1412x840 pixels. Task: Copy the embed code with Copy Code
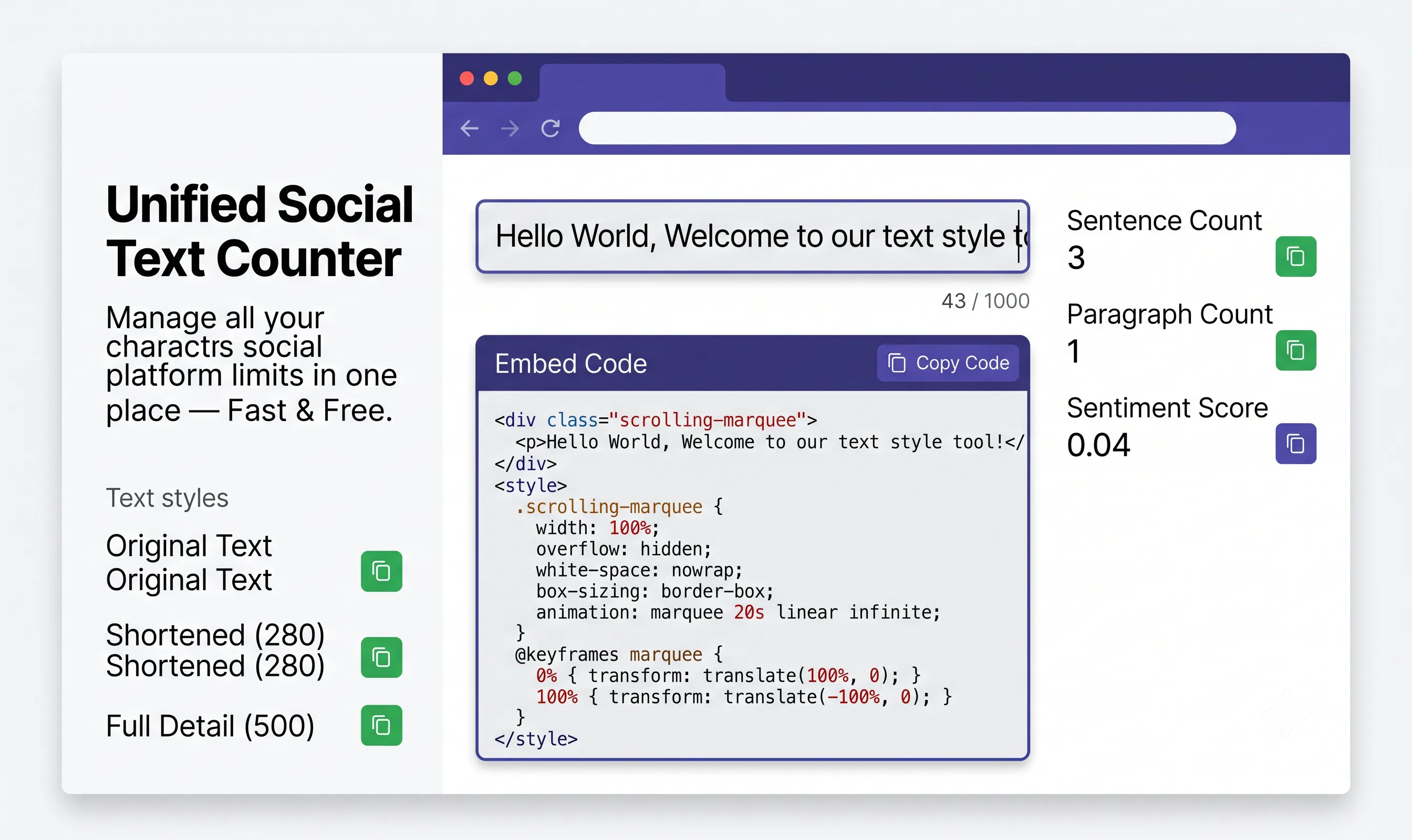click(x=948, y=363)
